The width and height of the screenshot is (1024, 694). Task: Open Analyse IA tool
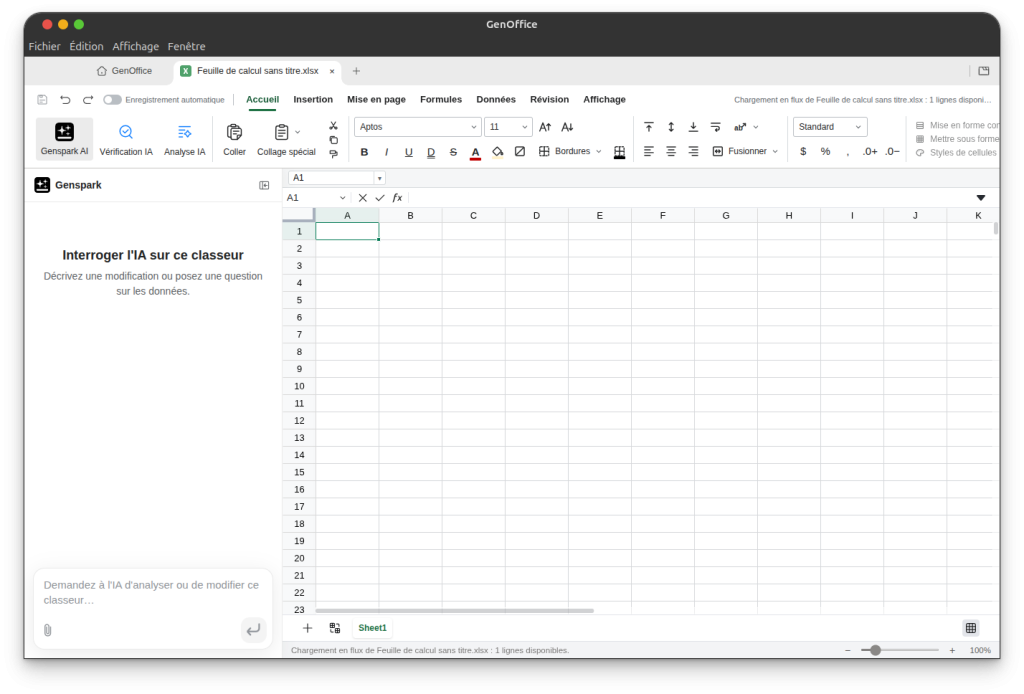click(x=185, y=138)
